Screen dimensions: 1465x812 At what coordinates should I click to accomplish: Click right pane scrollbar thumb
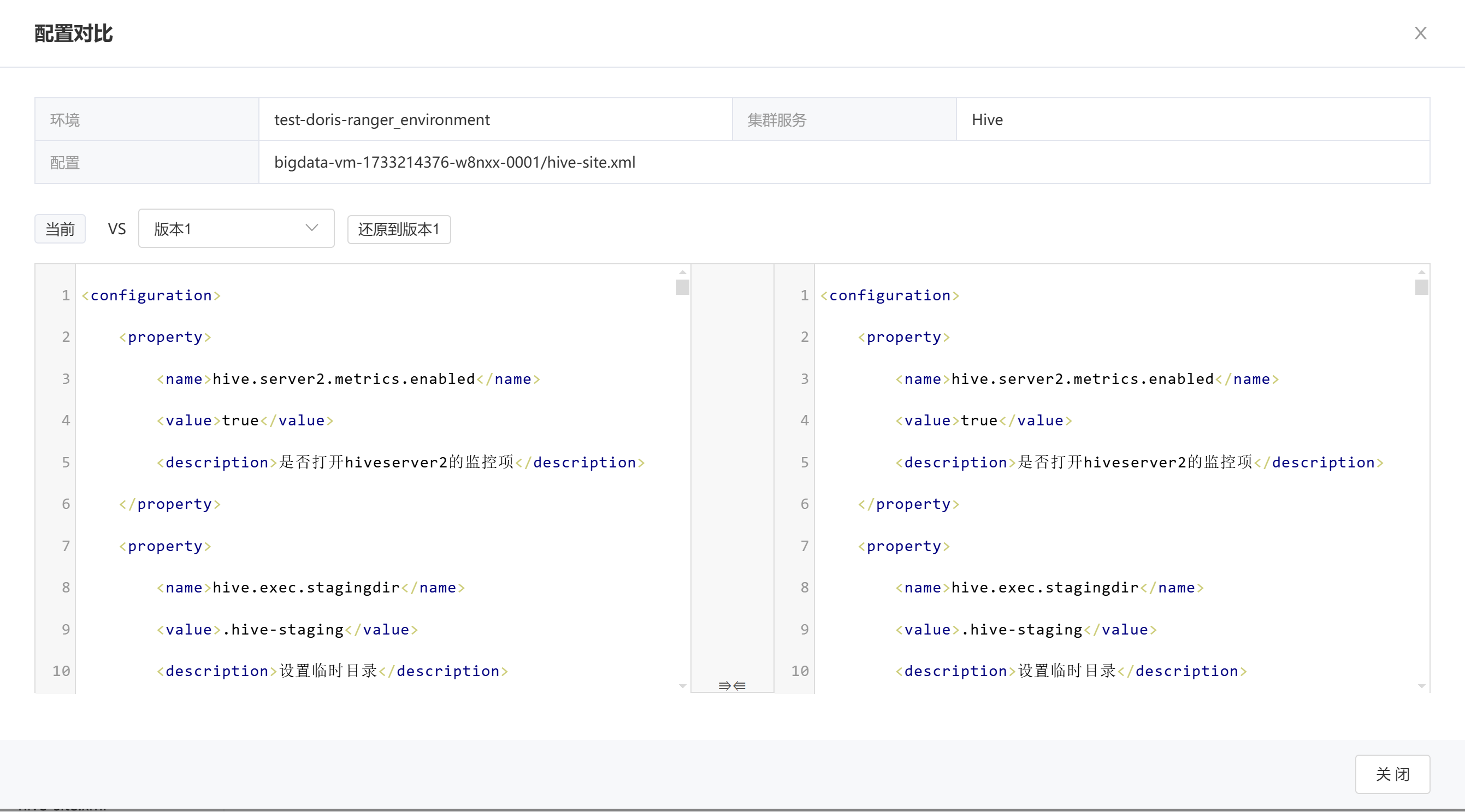point(1421,287)
